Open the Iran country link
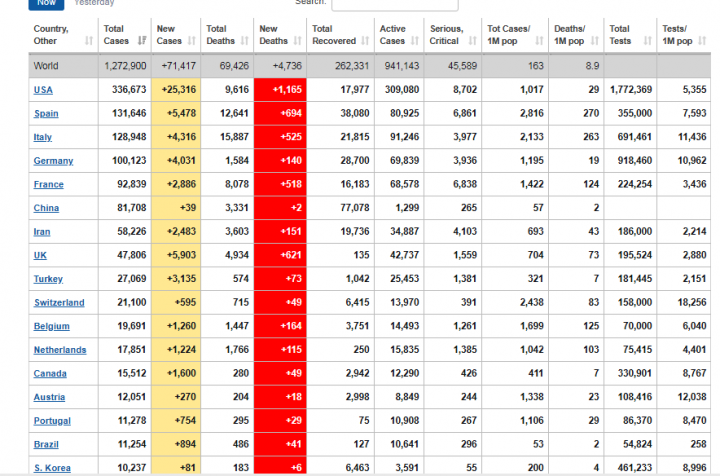720x476 pixels. tap(42, 232)
